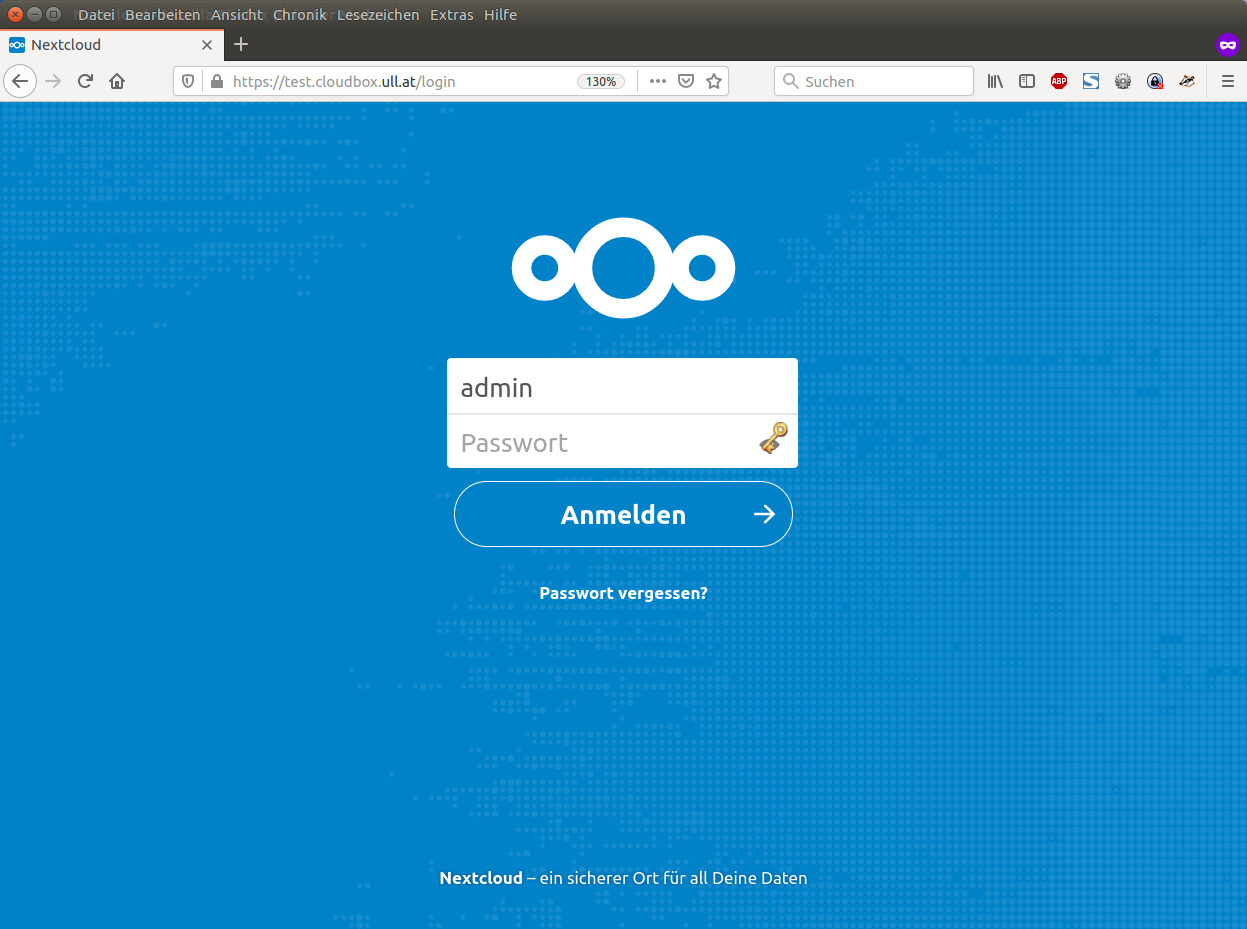The image size is (1247, 929).
Task: Focus the Passwort input field
Action: click(x=622, y=442)
